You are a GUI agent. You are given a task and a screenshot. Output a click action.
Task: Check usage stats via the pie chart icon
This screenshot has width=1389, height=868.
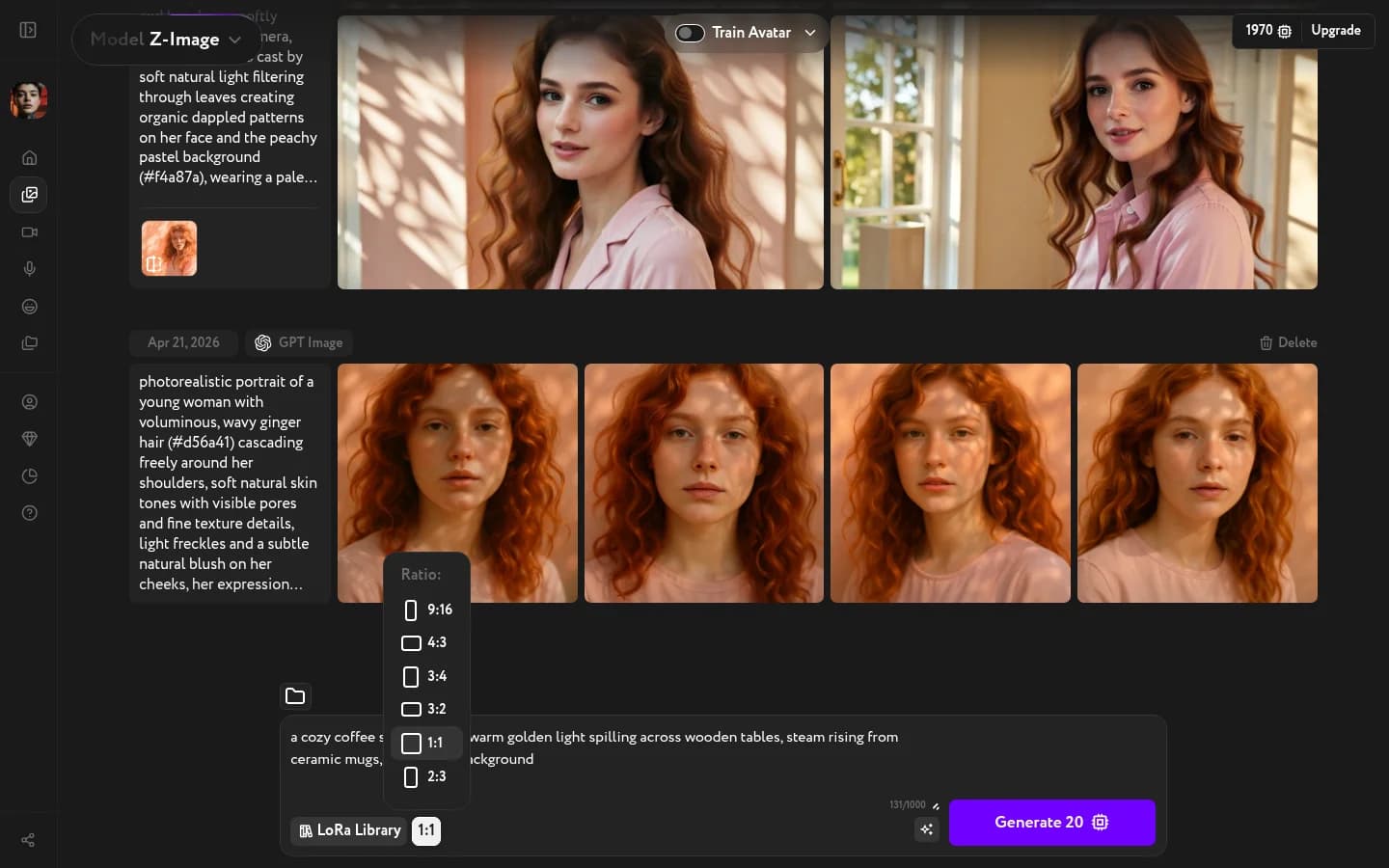[x=29, y=475]
